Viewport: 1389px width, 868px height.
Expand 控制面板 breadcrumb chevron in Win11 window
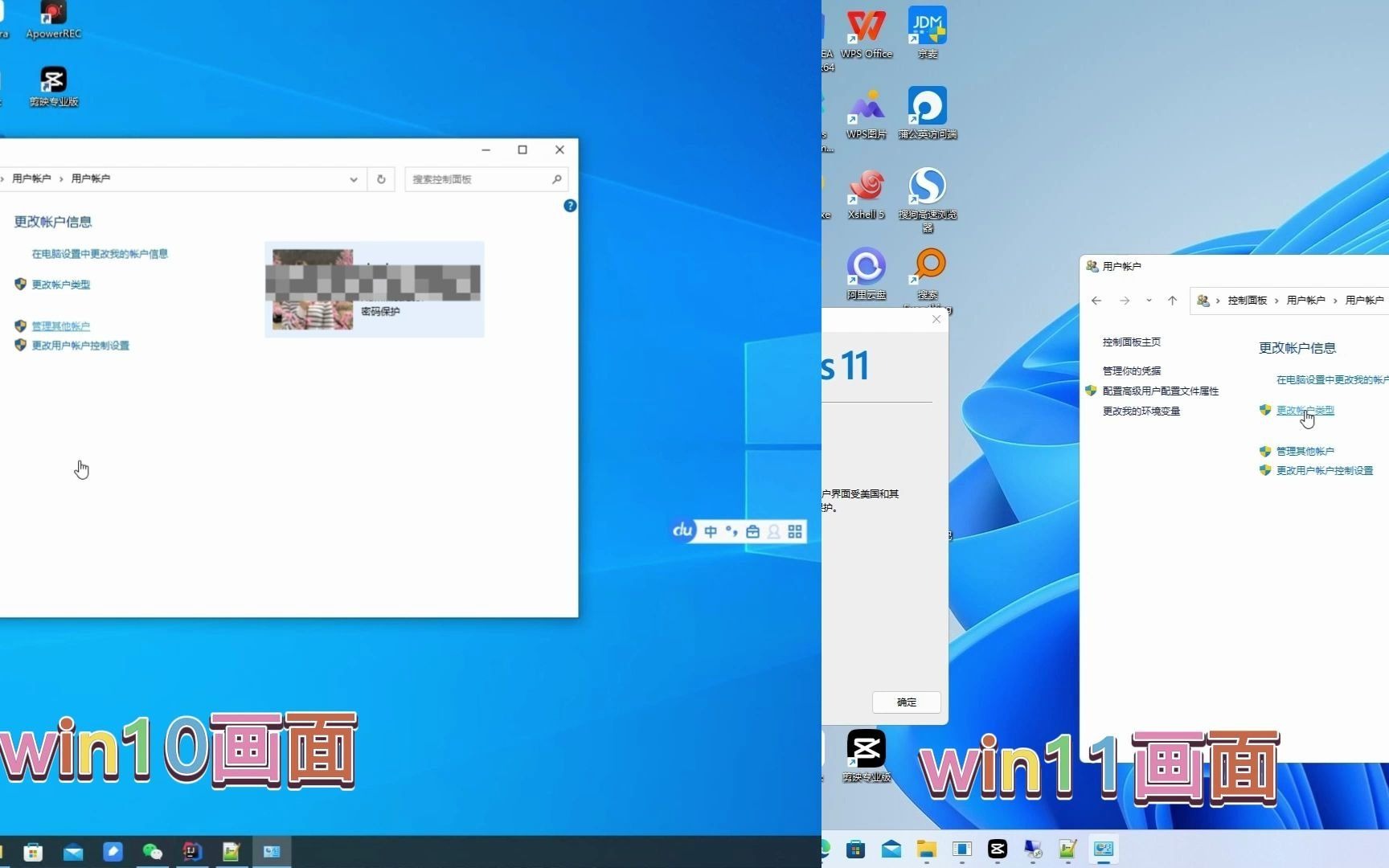[1276, 301]
